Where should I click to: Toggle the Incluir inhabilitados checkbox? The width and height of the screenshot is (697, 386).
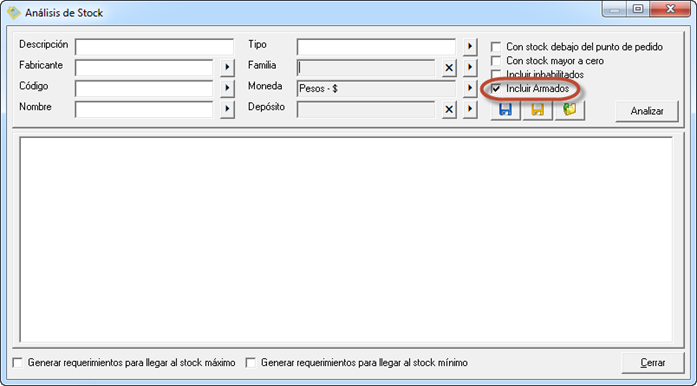(496, 74)
